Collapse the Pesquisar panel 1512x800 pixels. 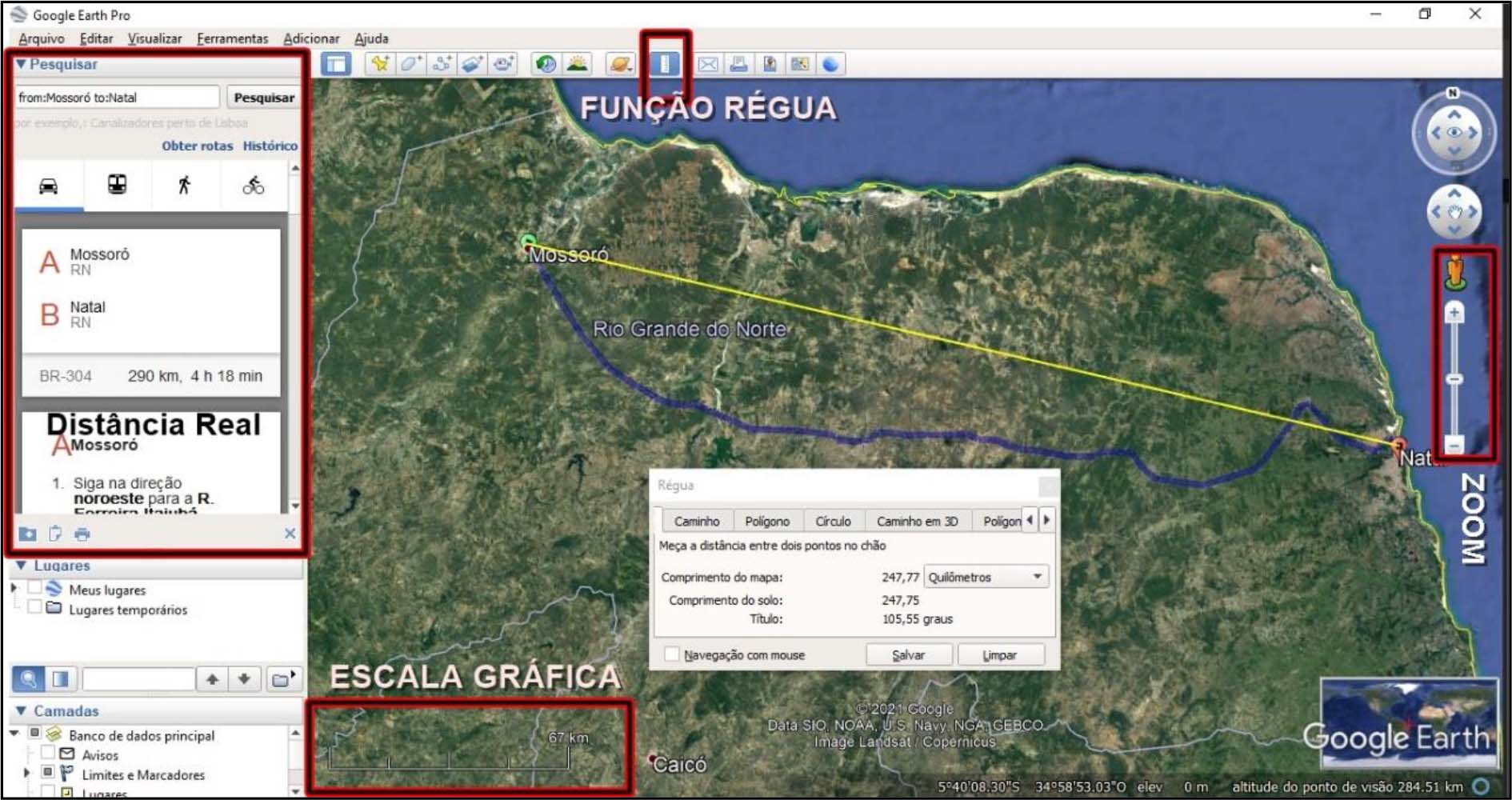pyautogui.click(x=21, y=64)
